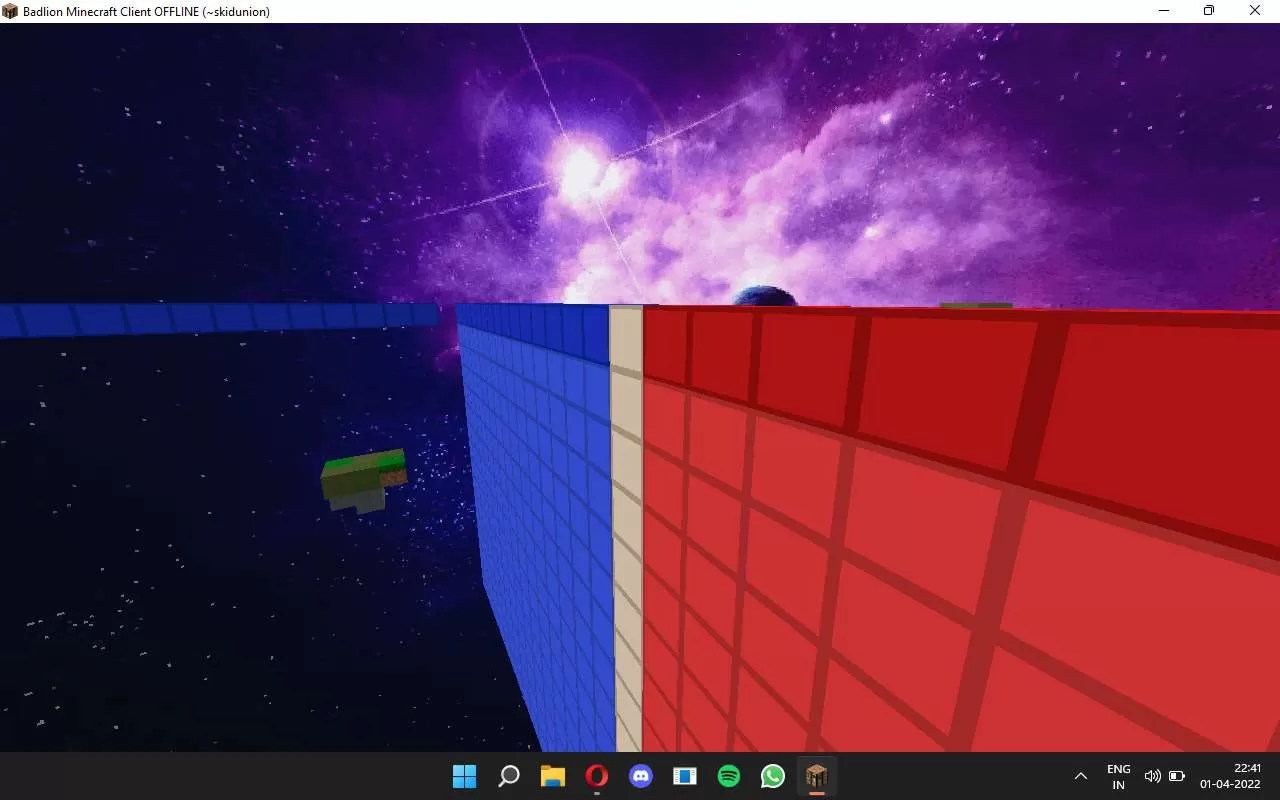Expand the hidden system tray icons chevron
This screenshot has width=1280, height=800.
[1081, 776]
